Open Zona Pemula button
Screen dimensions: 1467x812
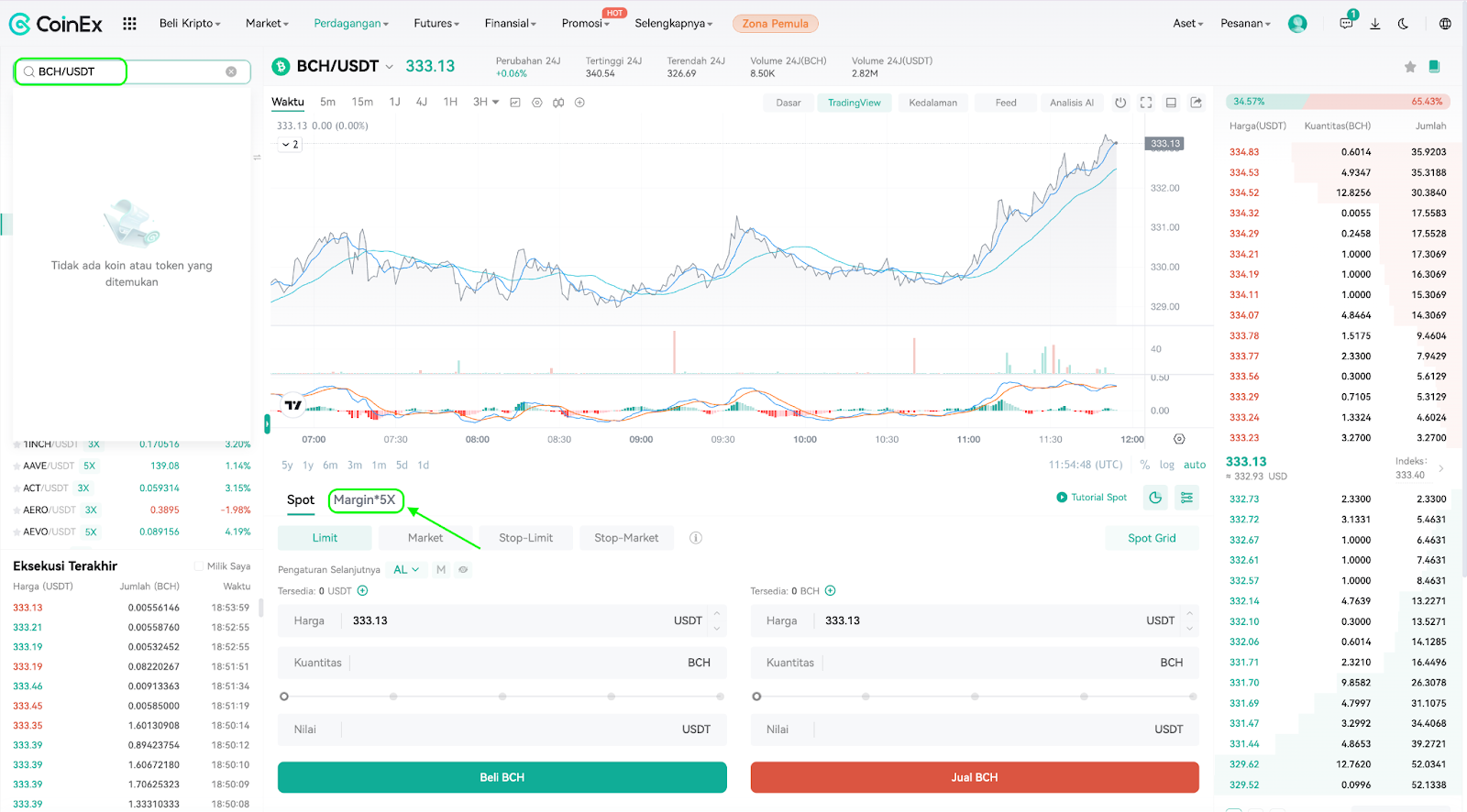click(776, 24)
